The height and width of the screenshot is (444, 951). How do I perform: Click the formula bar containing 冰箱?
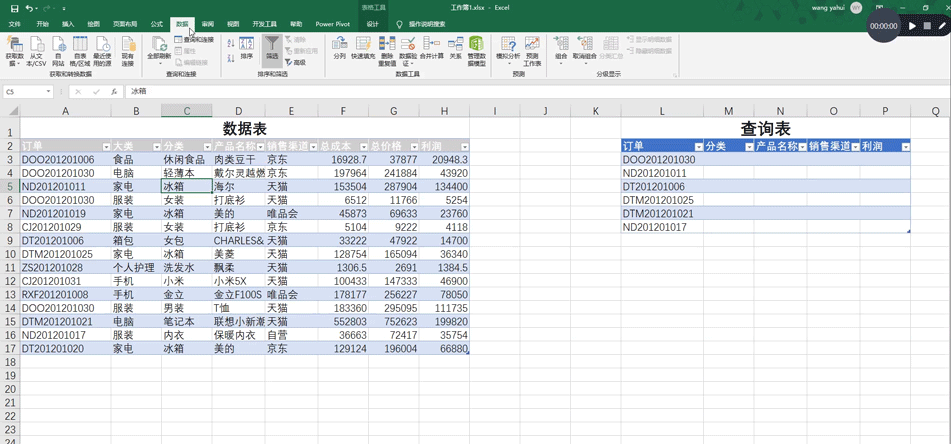(537, 92)
